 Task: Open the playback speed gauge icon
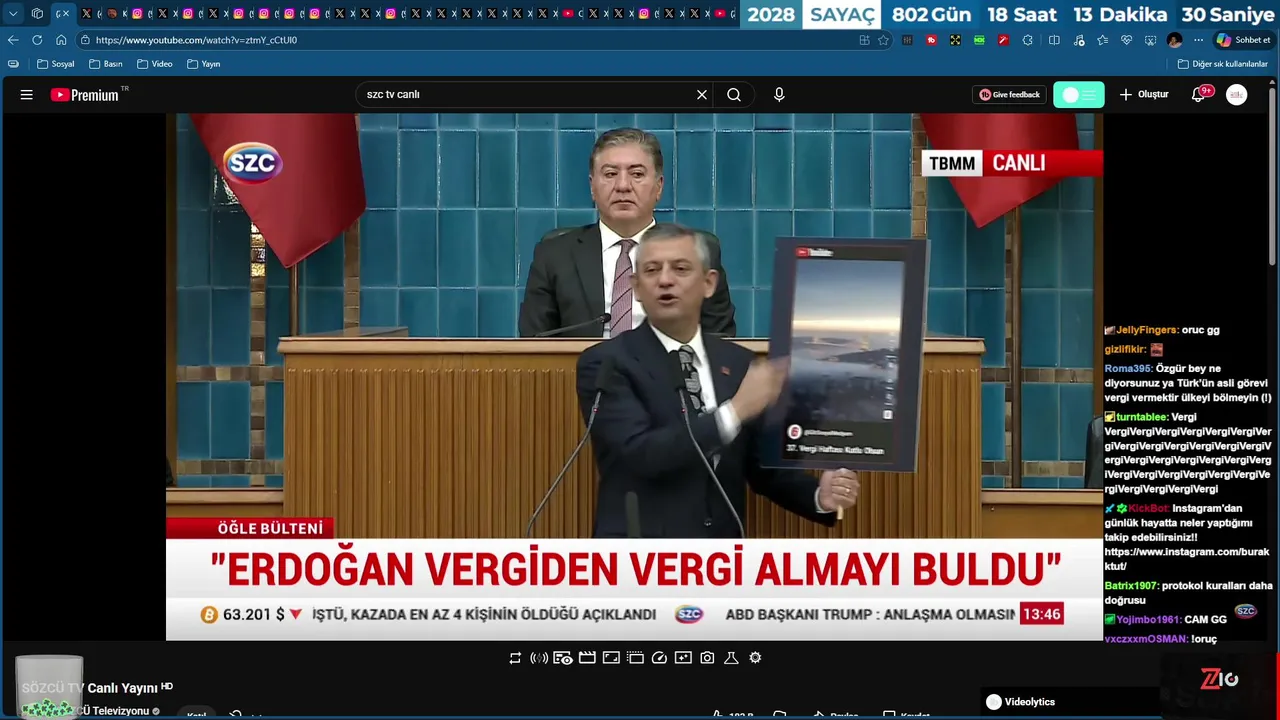click(659, 658)
